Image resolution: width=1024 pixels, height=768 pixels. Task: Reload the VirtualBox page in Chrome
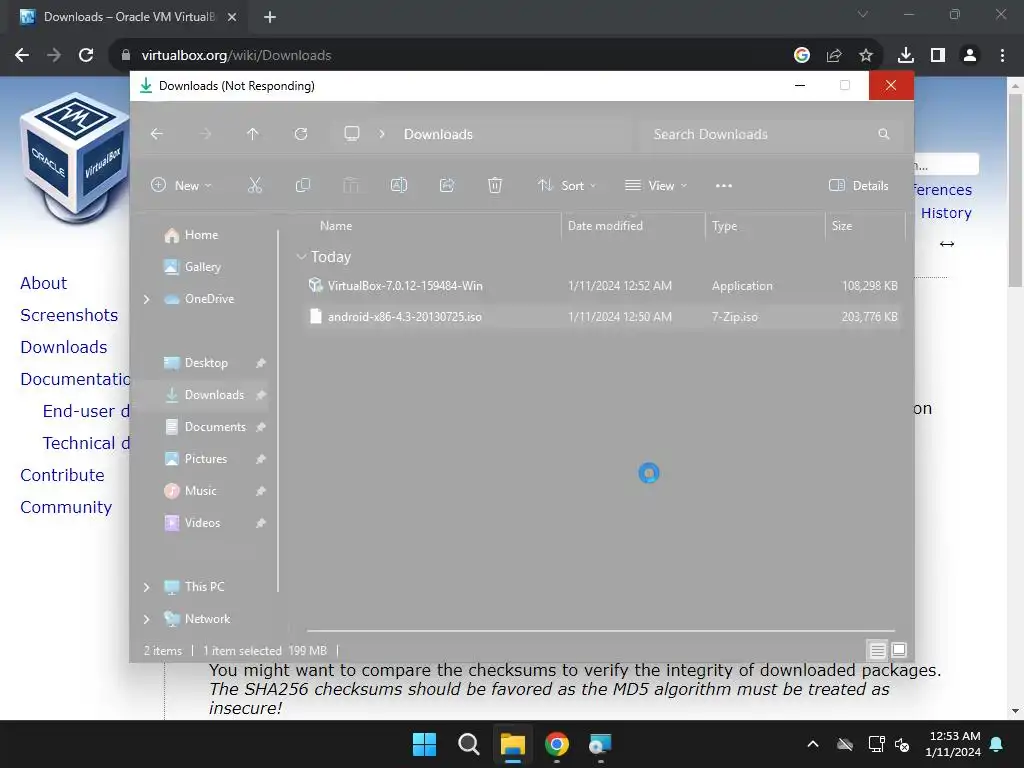tap(86, 55)
